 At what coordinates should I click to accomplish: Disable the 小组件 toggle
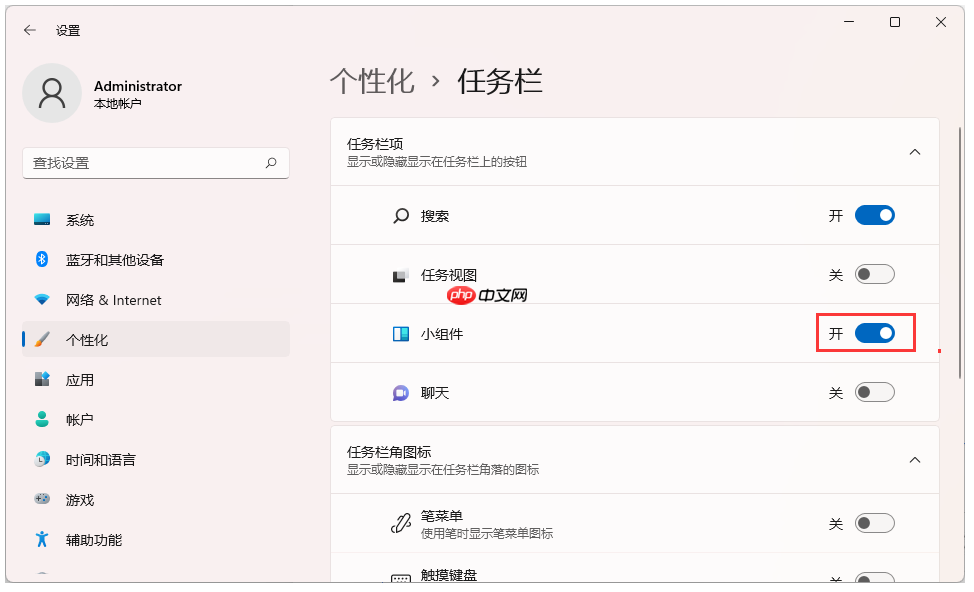coord(874,332)
